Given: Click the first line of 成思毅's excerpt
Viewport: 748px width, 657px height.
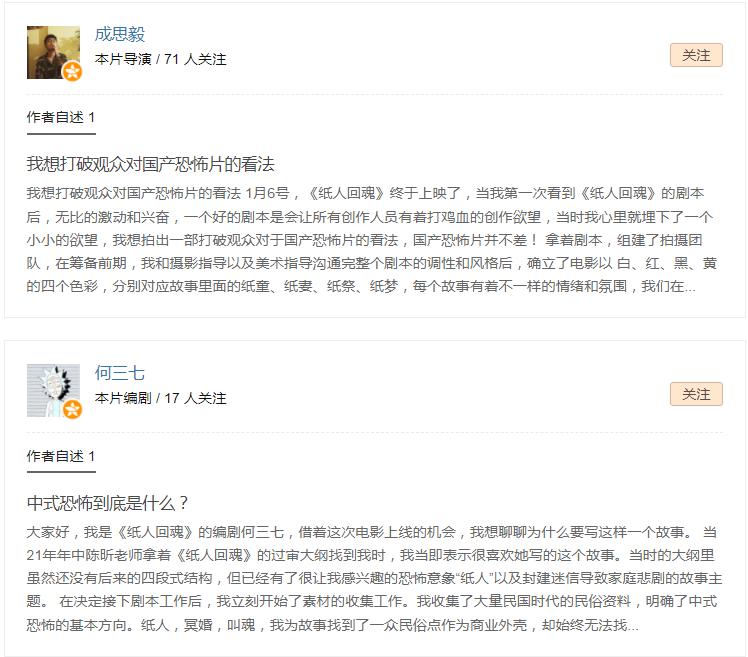Looking at the screenshot, I should point(365,193).
